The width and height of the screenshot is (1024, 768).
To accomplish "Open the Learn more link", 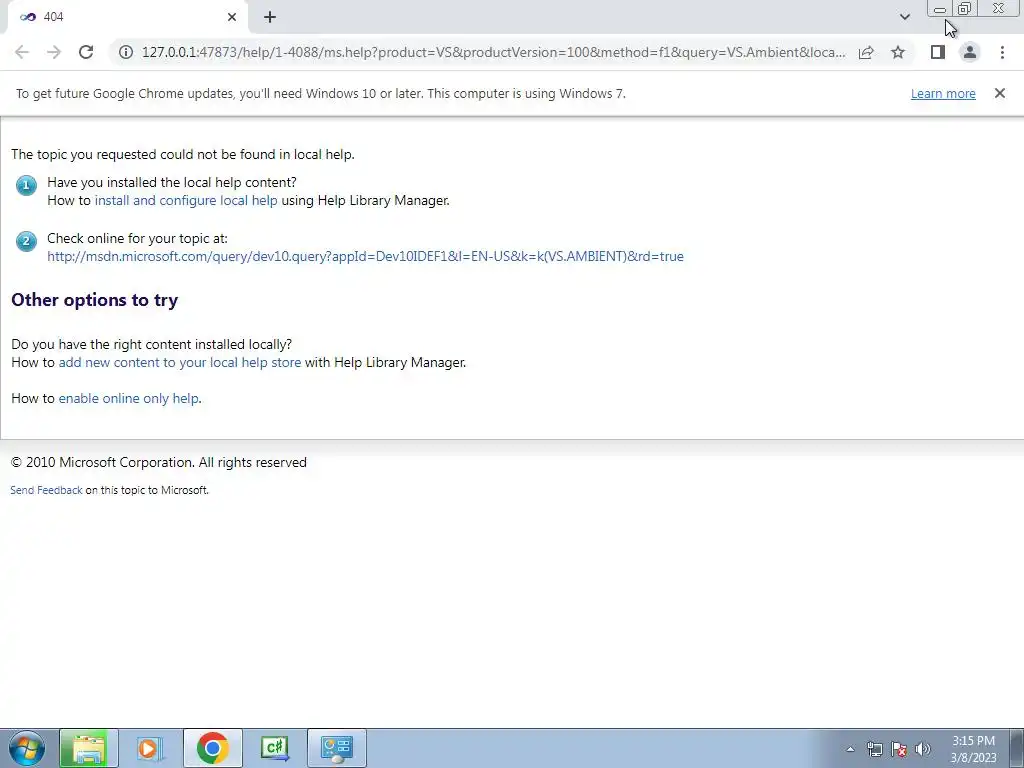I will click(943, 93).
